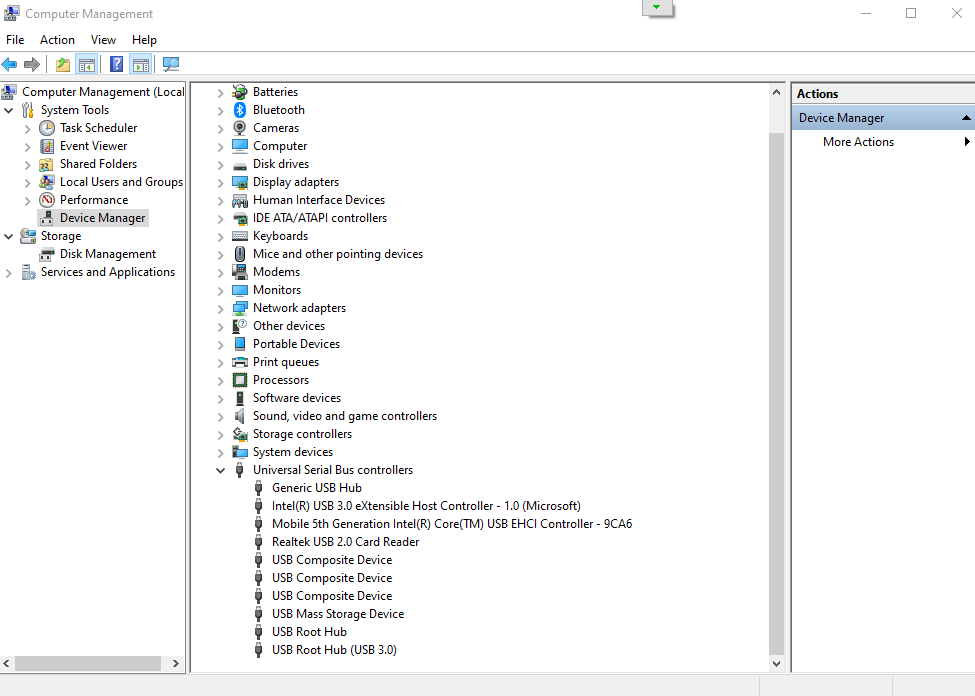Click the Disk Management icon
Screen dimensions: 975x696
47,254
